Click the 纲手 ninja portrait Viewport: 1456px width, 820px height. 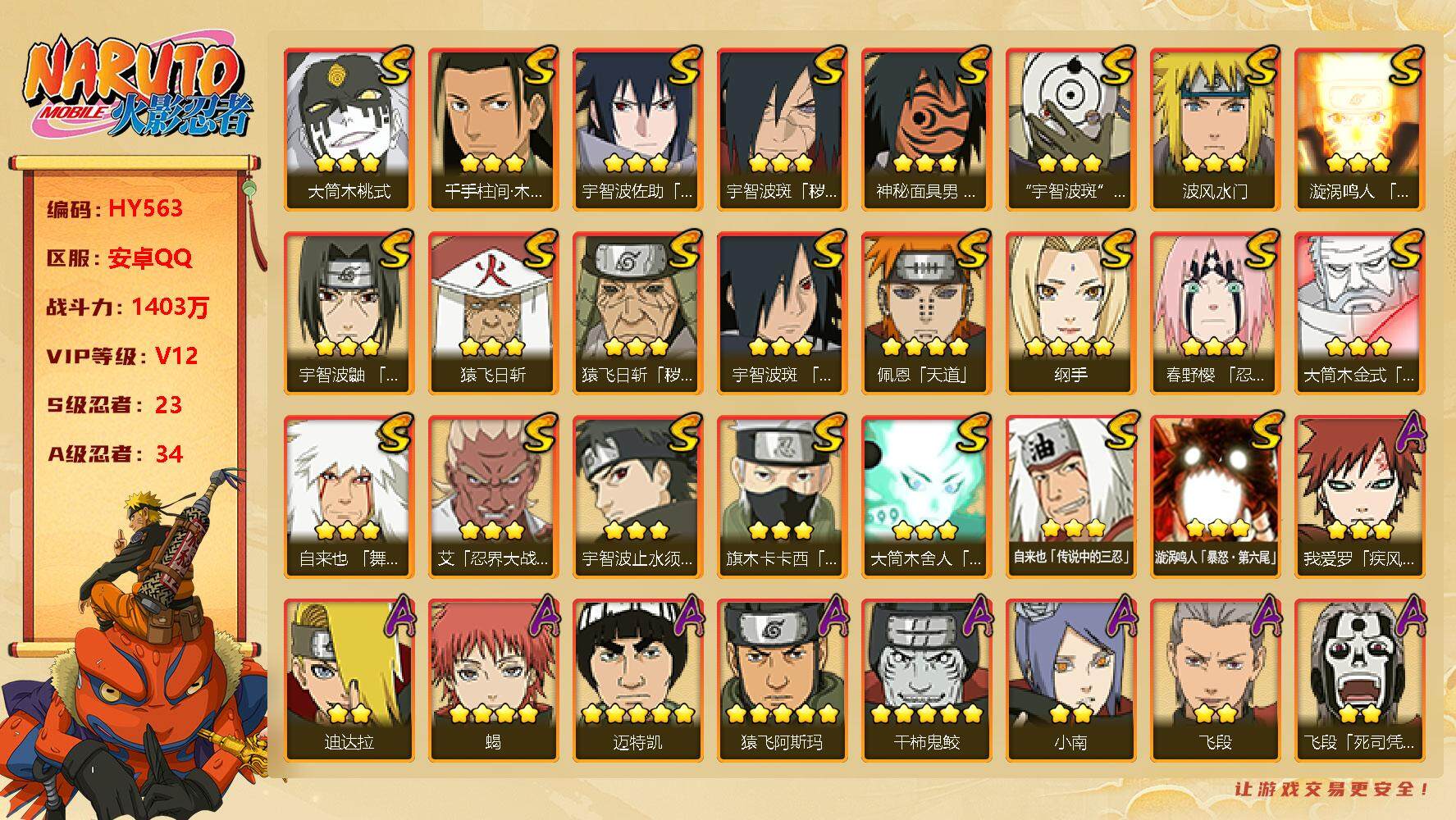coord(1070,313)
